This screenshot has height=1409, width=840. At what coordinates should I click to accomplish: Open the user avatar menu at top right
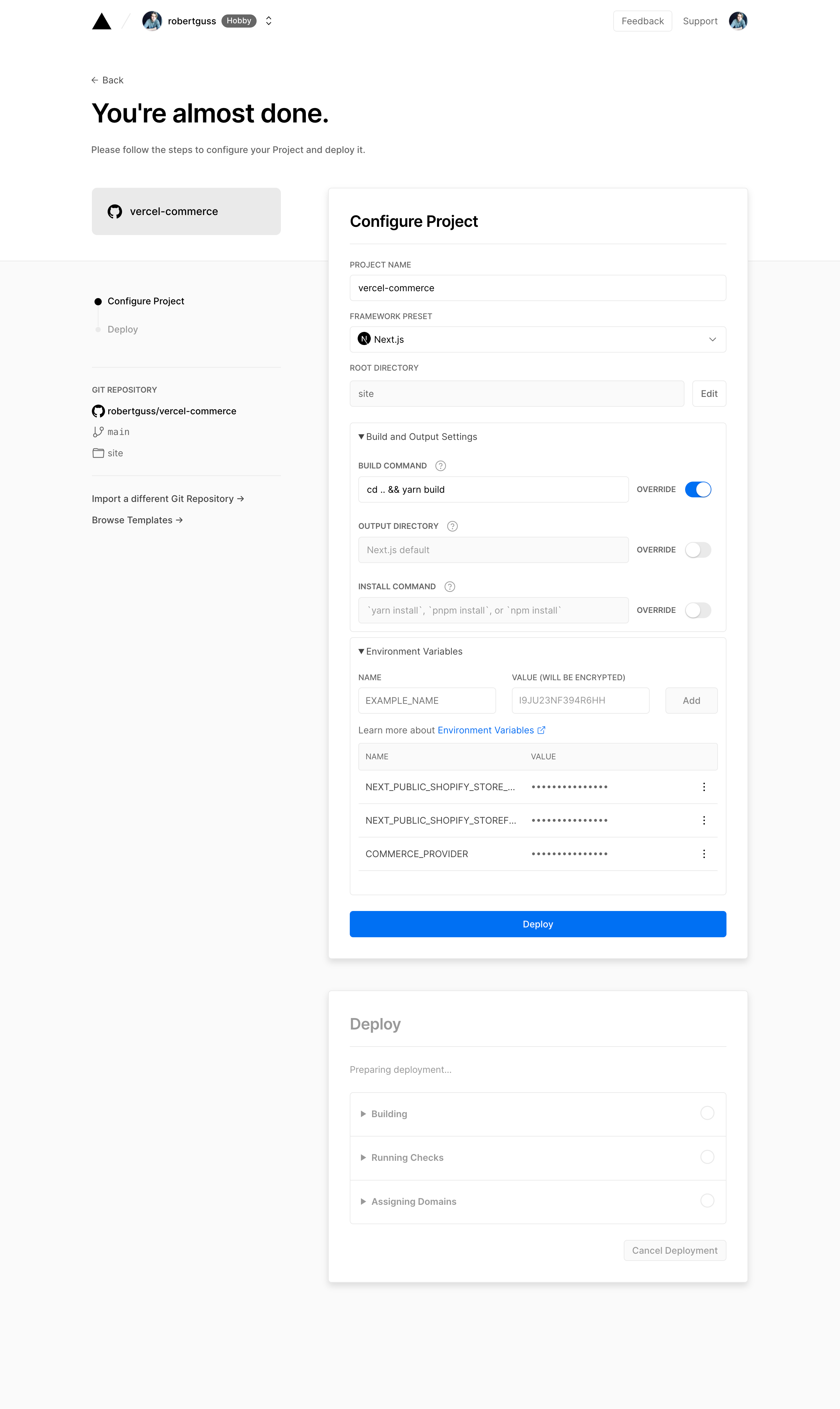[x=738, y=21]
